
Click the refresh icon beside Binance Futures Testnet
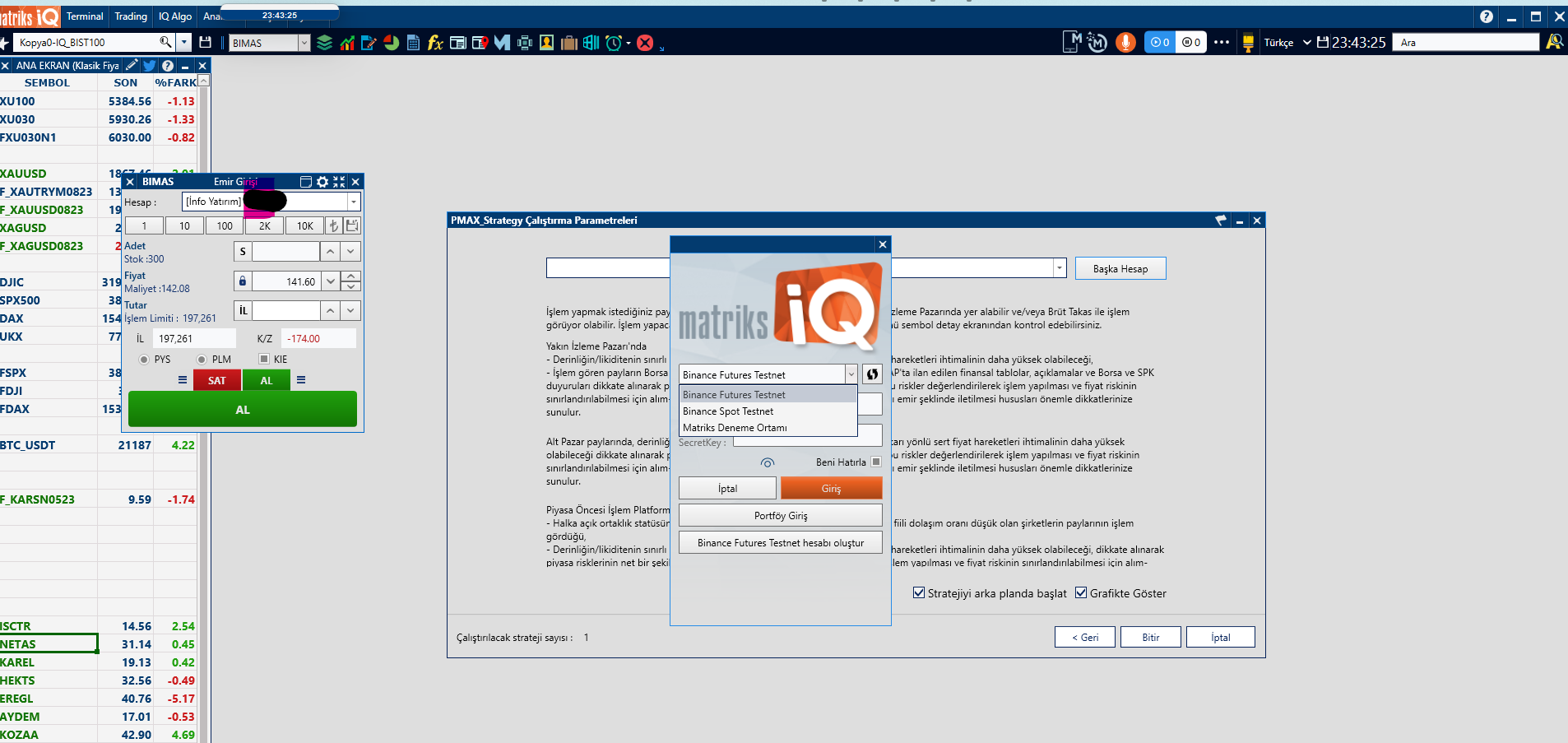(x=872, y=374)
